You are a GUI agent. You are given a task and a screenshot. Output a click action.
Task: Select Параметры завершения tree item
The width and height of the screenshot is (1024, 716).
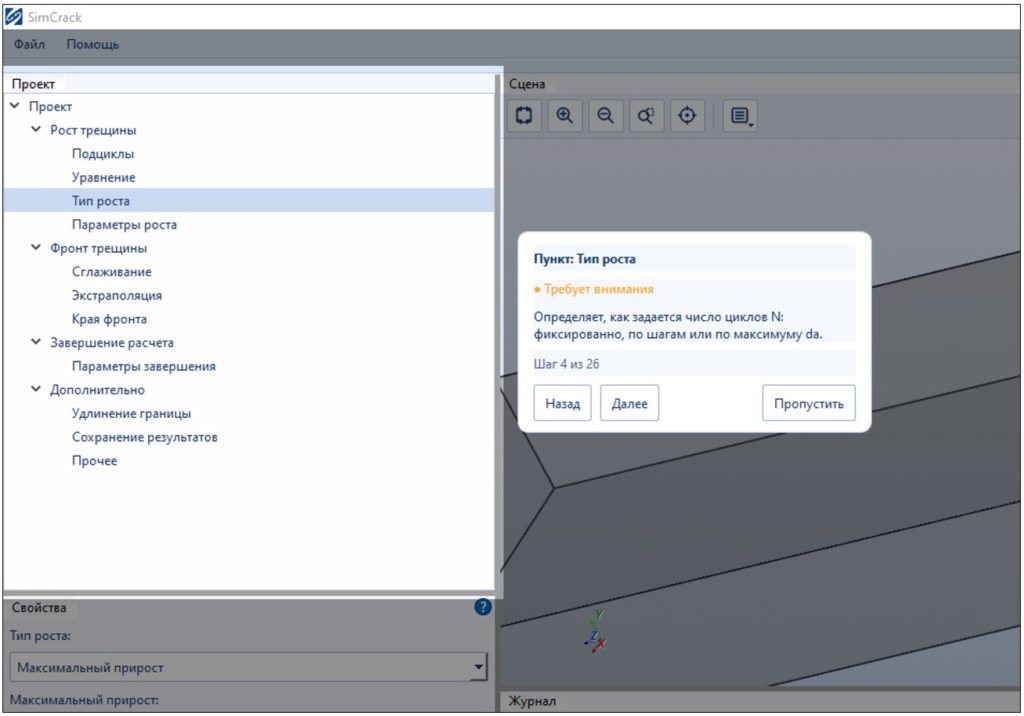pos(144,366)
